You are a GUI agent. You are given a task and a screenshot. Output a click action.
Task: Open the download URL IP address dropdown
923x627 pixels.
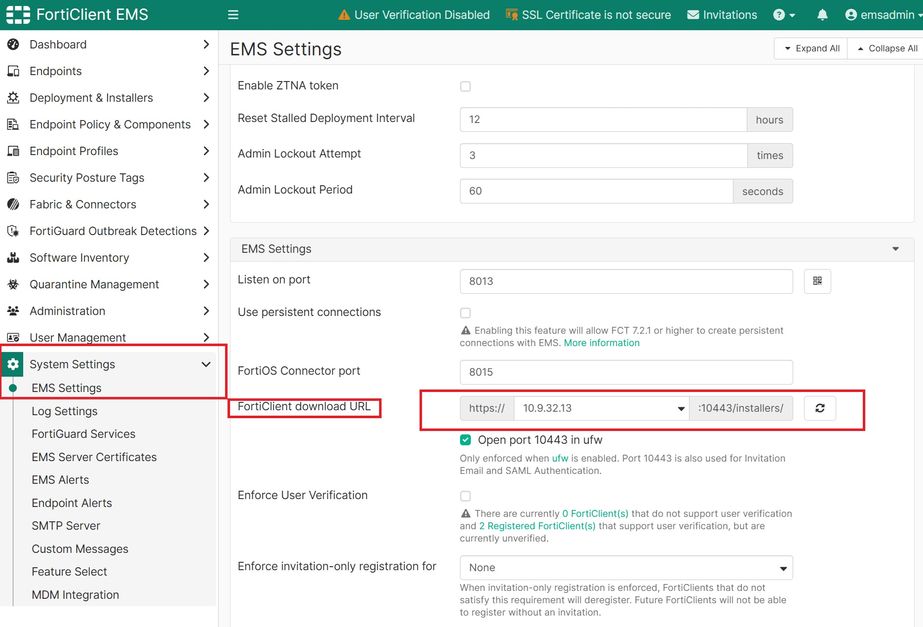tap(601, 408)
